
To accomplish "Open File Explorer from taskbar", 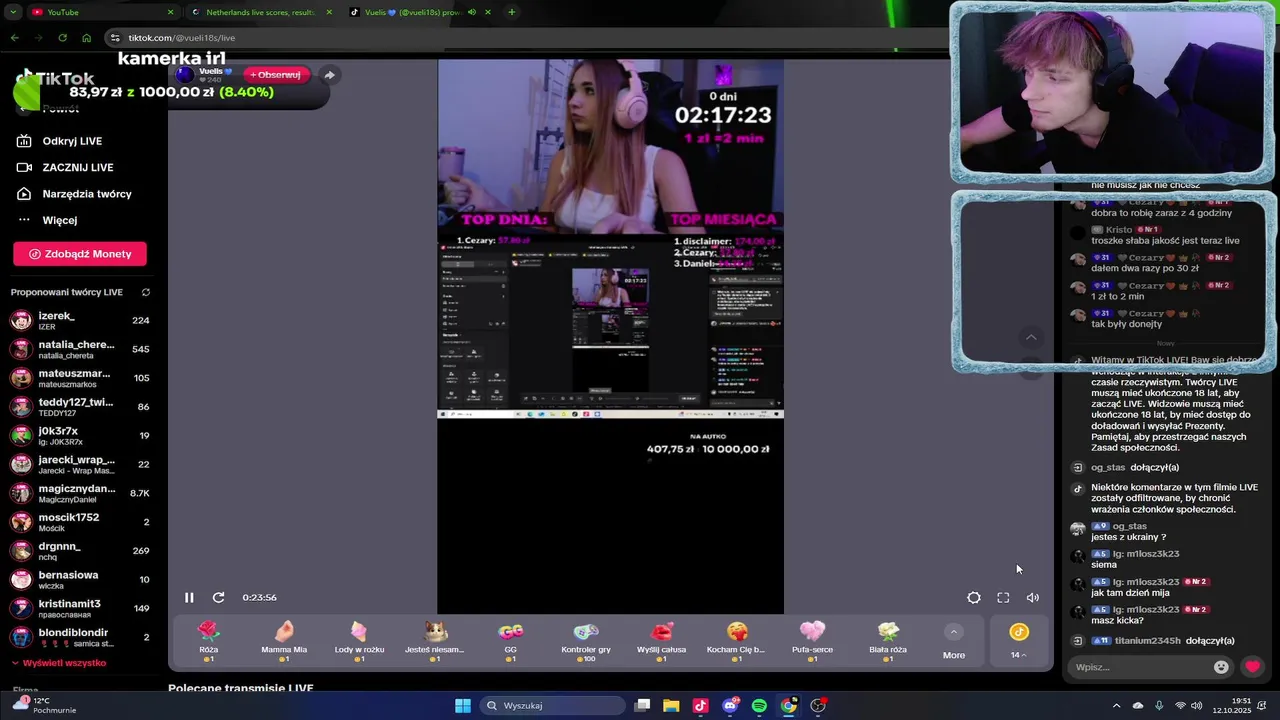I will click(x=671, y=706).
